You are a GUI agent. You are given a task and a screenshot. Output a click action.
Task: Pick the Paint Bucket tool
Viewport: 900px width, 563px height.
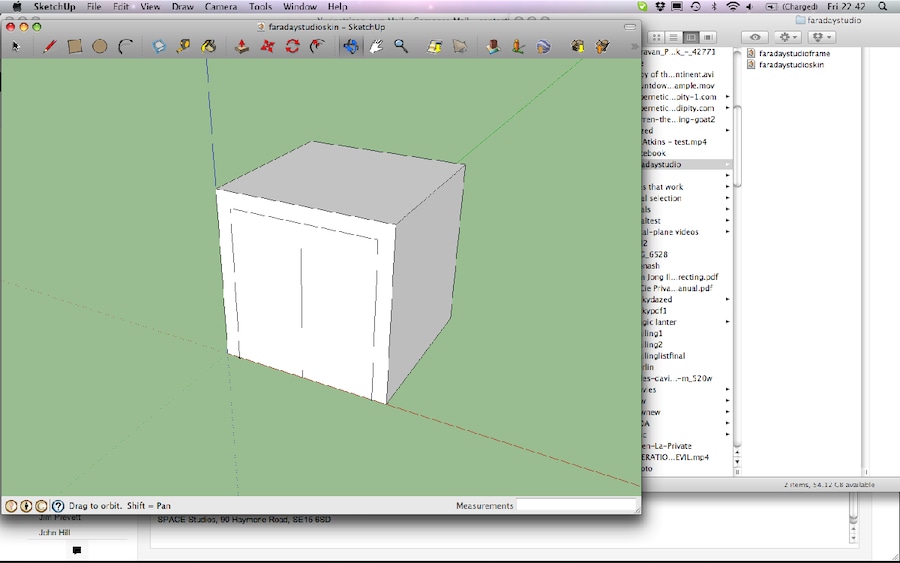(x=208, y=46)
